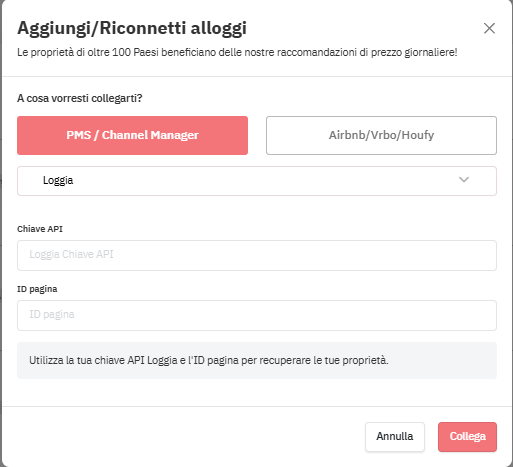Click the Aggiungi/Riconnetti alloggi dialog title
This screenshot has width=513, height=467.
coord(132,28)
